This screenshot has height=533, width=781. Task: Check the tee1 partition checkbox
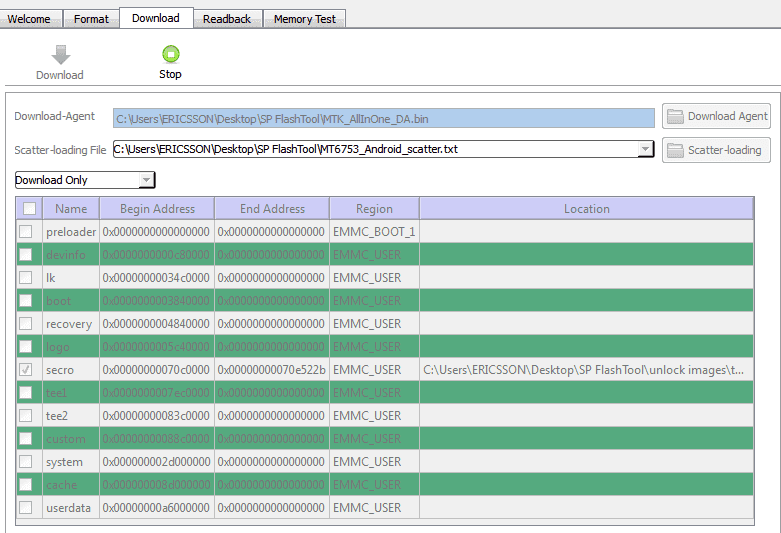pos(25,393)
